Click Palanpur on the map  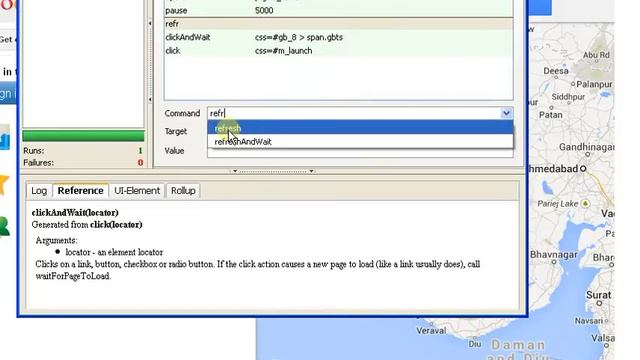[x=594, y=84]
